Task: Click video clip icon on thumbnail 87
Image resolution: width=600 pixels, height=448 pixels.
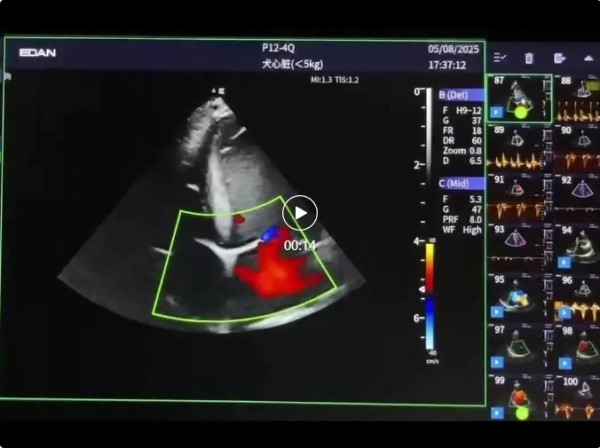Action: [x=497, y=112]
